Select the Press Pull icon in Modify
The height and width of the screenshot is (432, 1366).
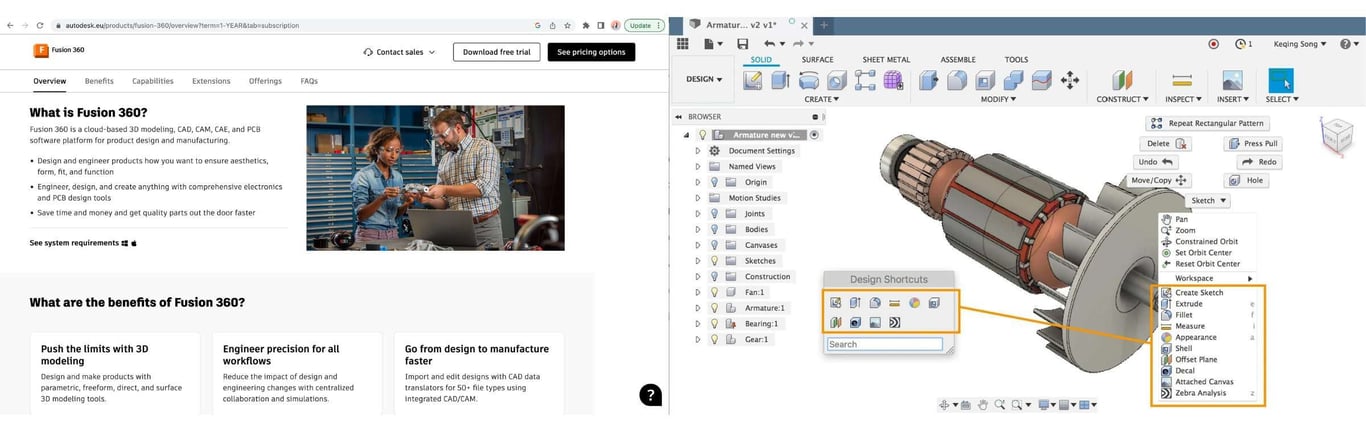tap(929, 81)
